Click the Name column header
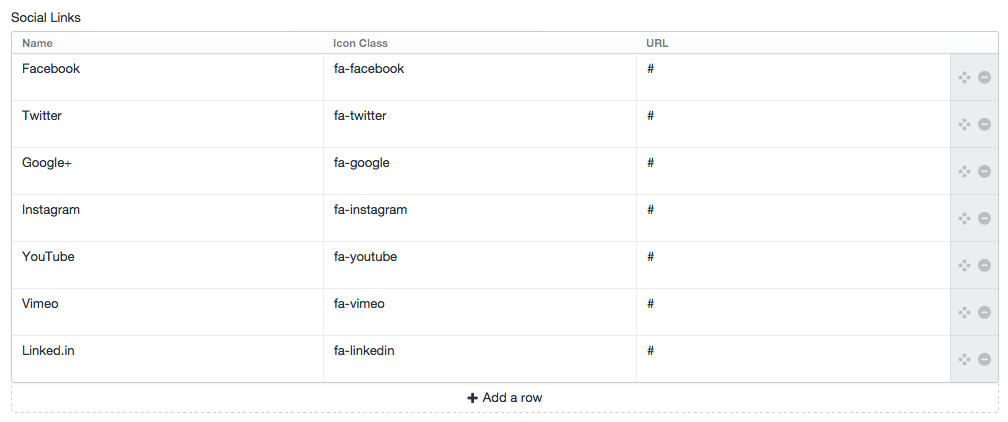 click(37, 44)
